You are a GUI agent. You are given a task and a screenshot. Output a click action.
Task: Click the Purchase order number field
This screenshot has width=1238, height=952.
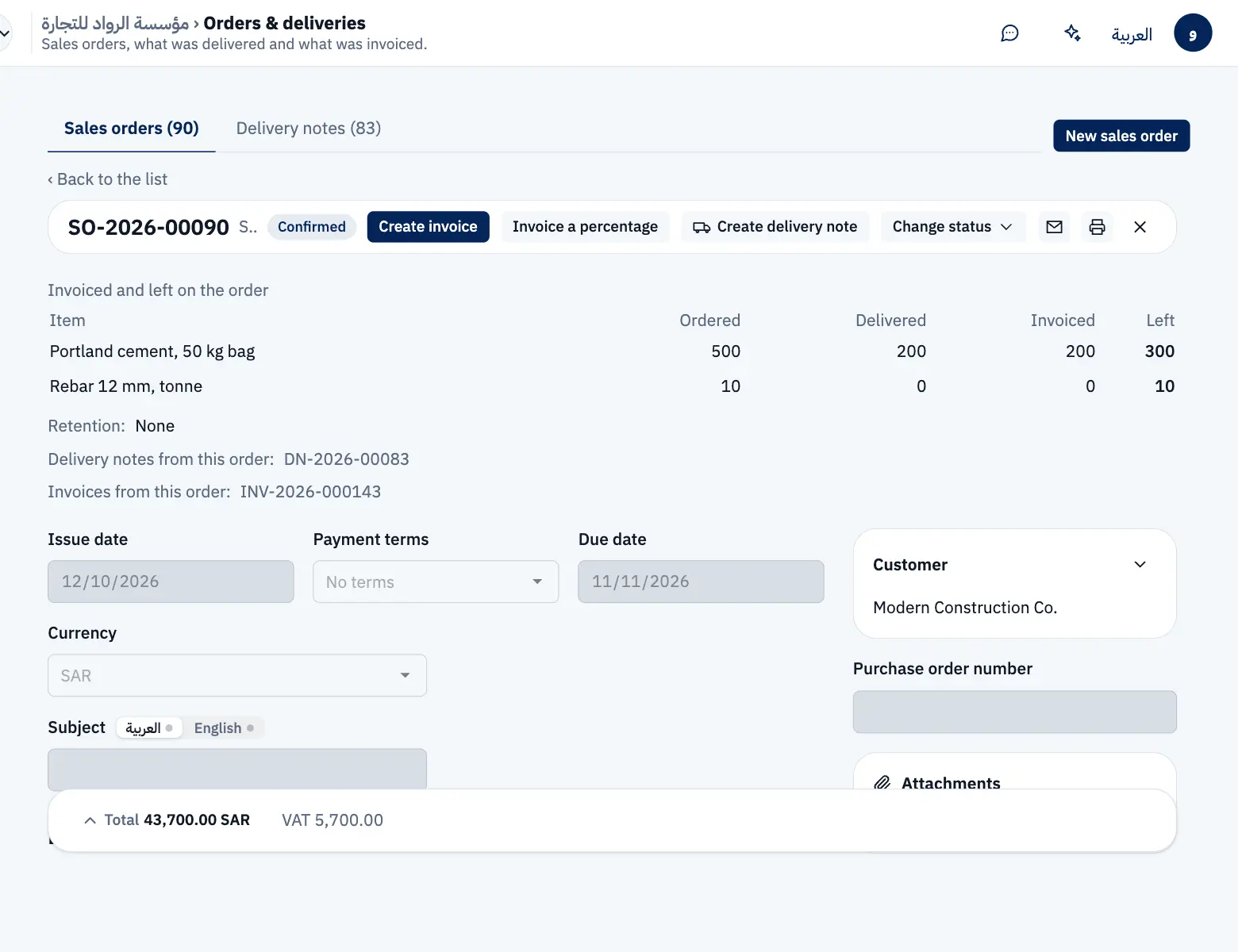[1014, 712]
